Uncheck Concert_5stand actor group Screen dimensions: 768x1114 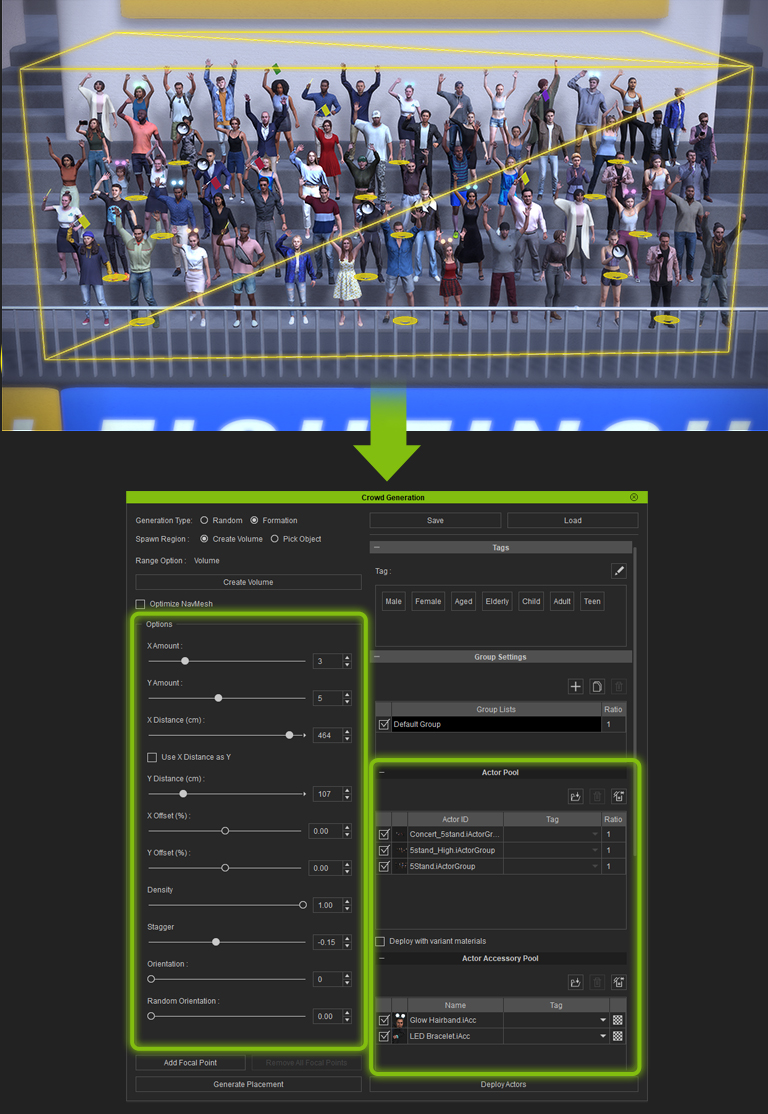pyautogui.click(x=384, y=833)
